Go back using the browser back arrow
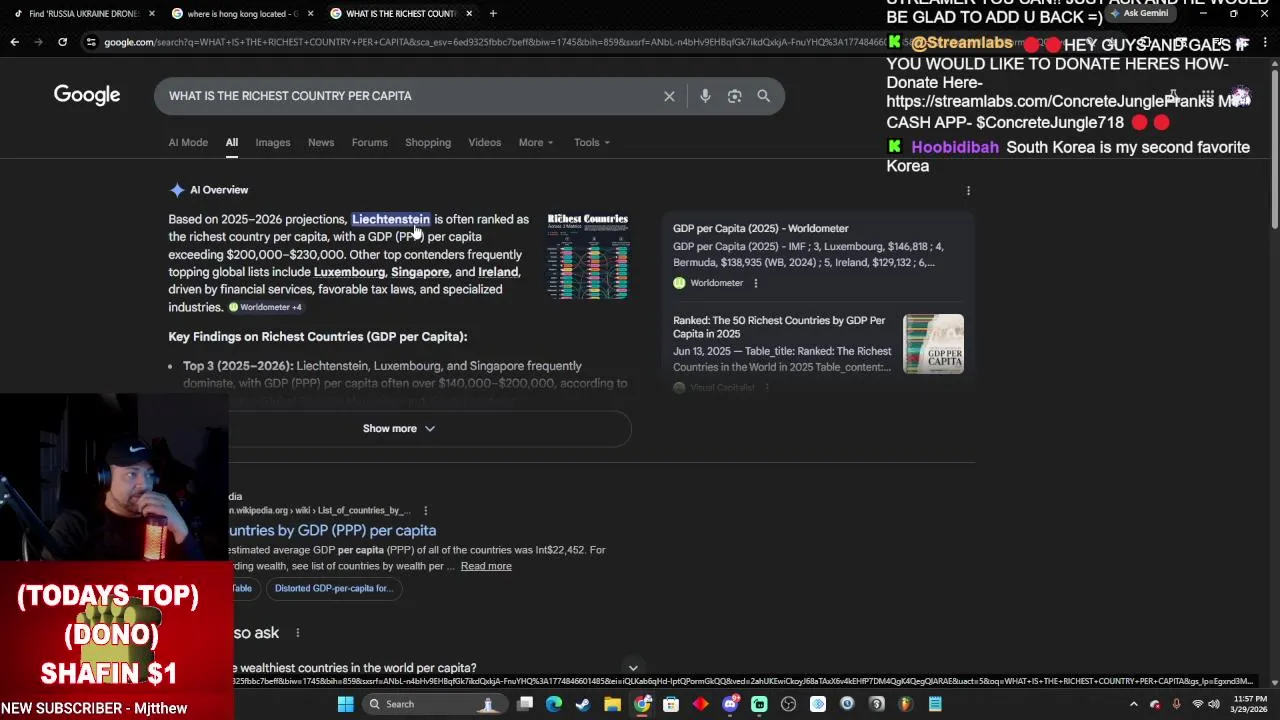The width and height of the screenshot is (1280, 720). click(14, 42)
